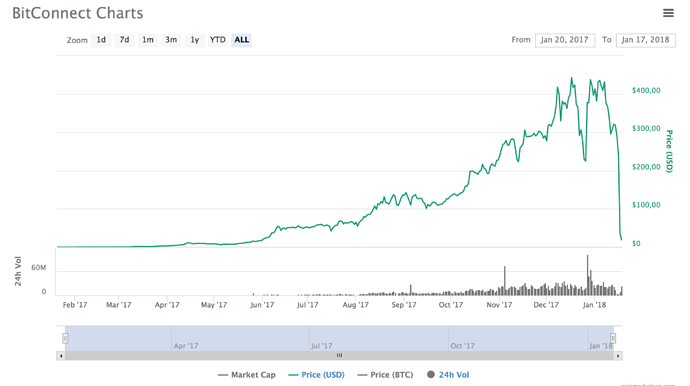This screenshot has height=386, width=690.
Task: Click the left navigator scrollbar arrow
Action: click(x=61, y=356)
